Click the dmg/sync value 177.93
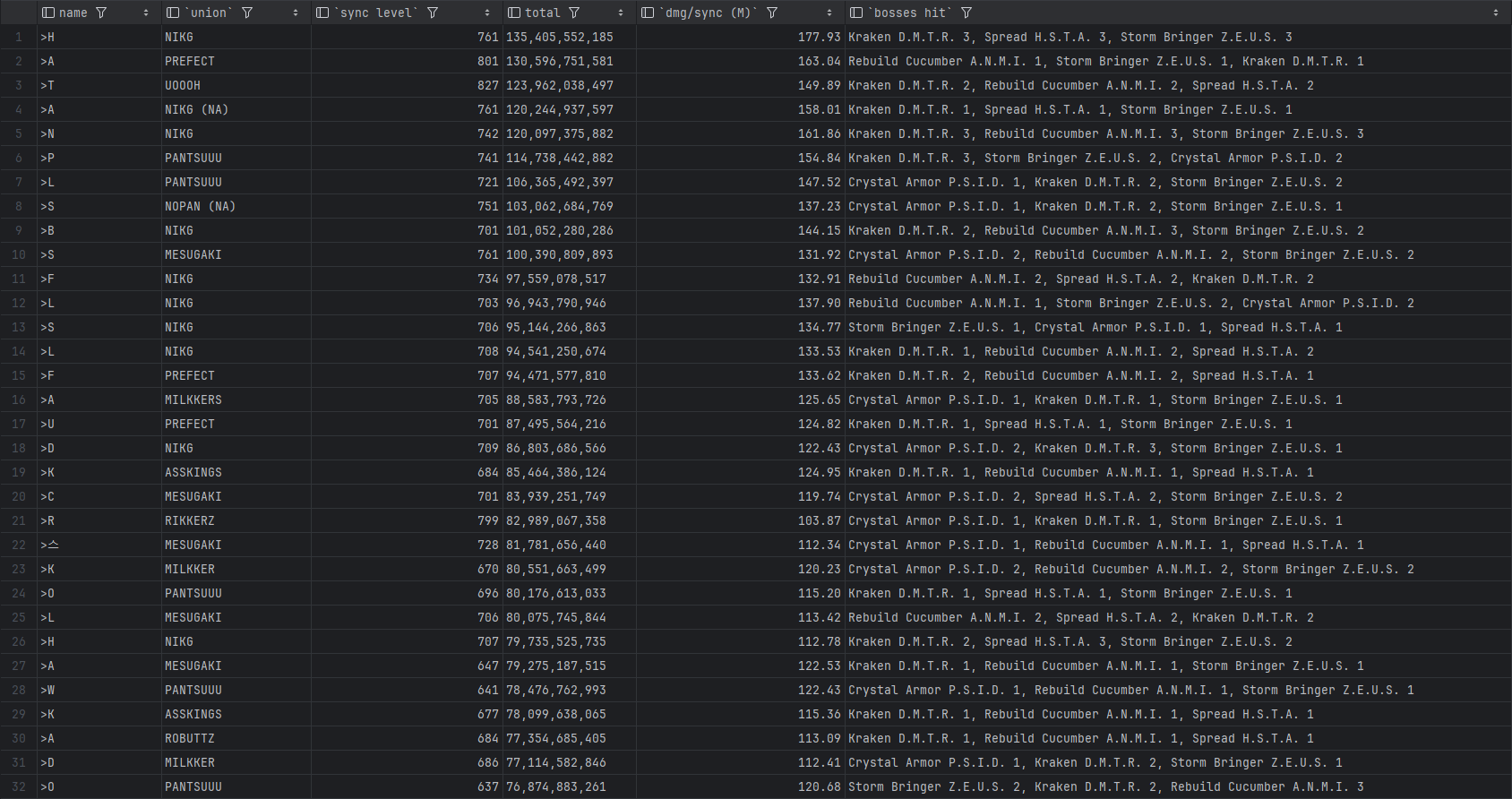Viewport: 1512px width, 799px height. tap(820, 37)
